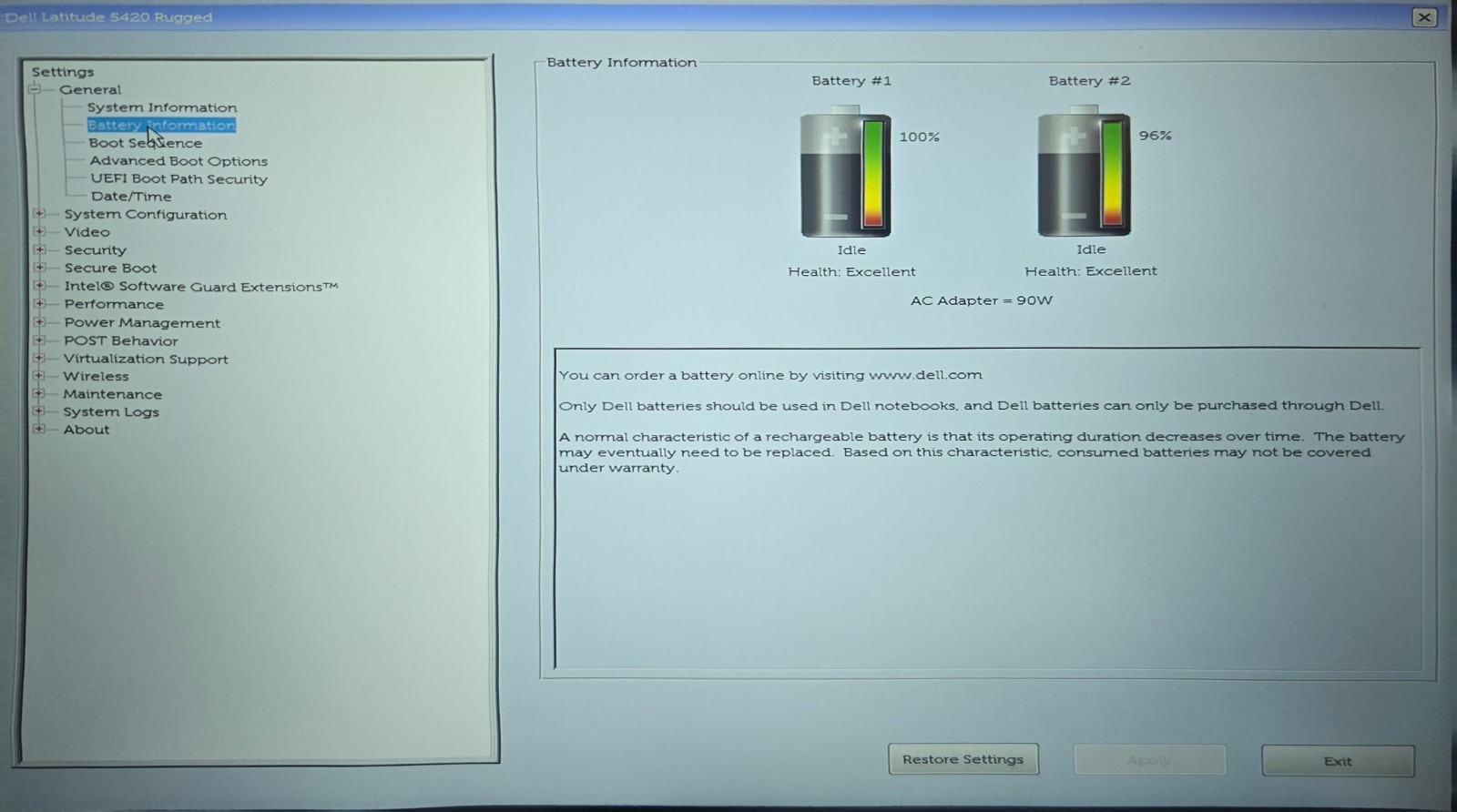Select the Battery Information entry

tap(161, 125)
